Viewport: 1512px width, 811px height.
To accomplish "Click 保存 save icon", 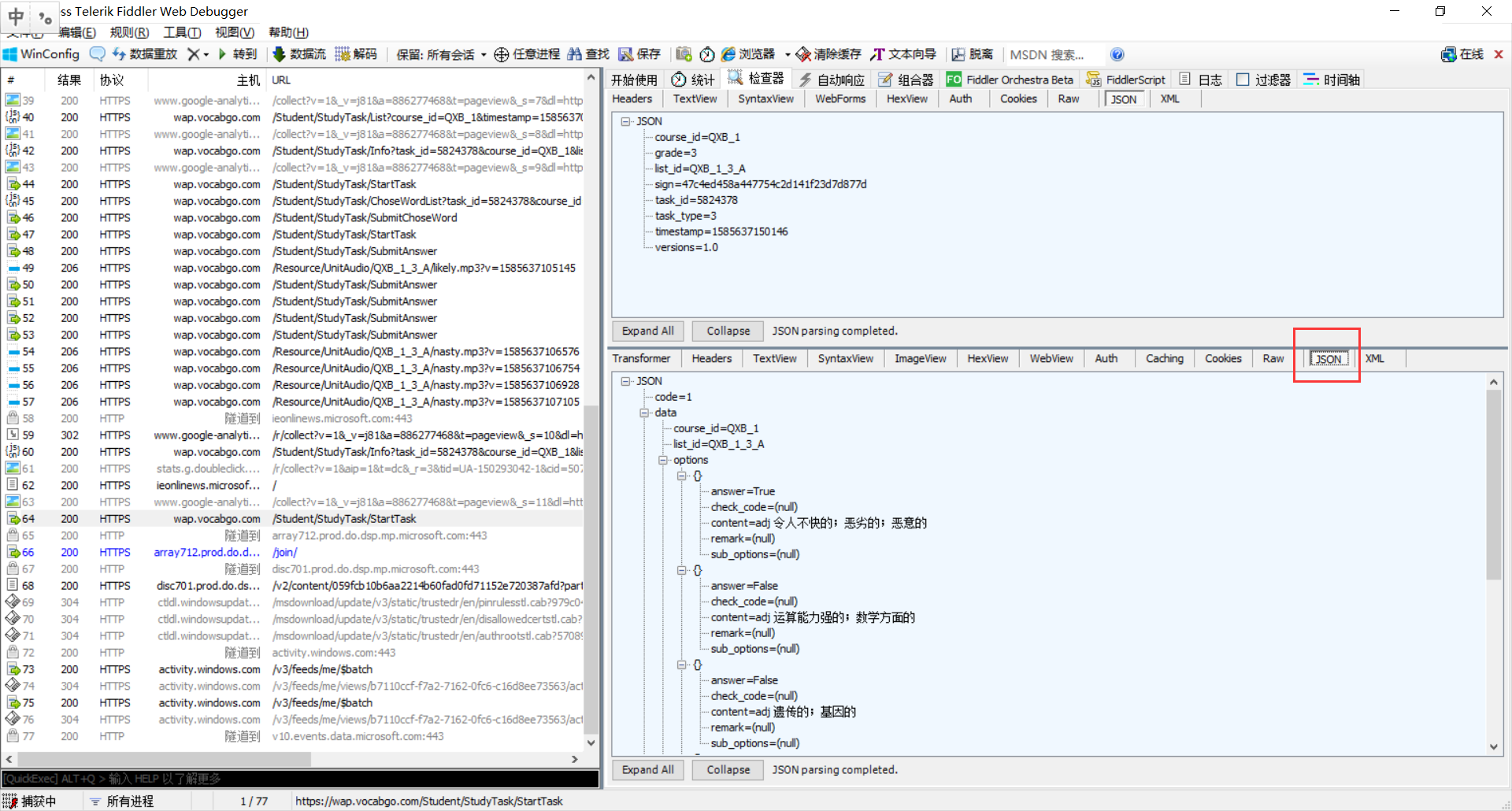I will click(x=639, y=54).
